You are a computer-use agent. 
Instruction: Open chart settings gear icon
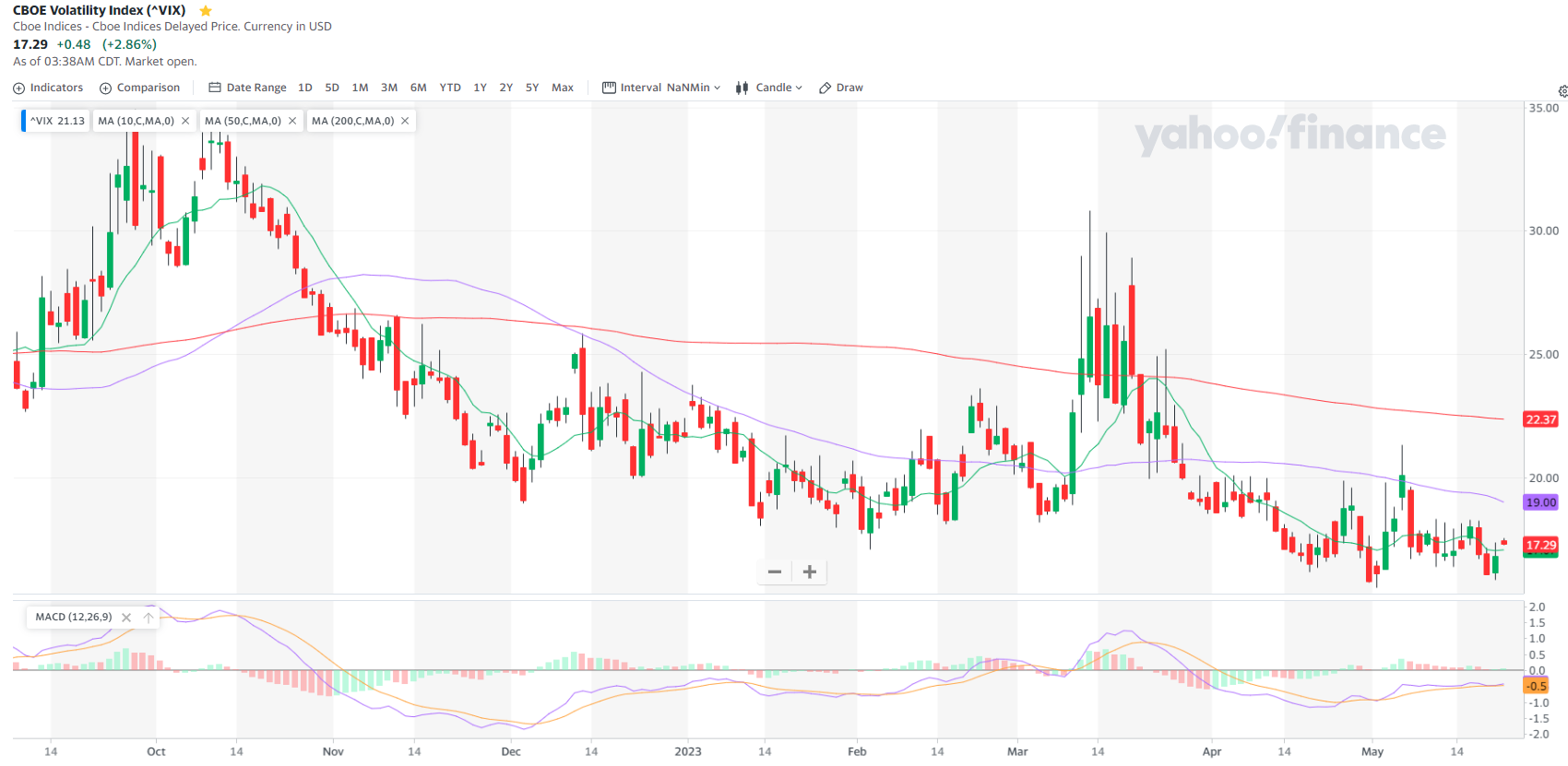pos(1562,91)
